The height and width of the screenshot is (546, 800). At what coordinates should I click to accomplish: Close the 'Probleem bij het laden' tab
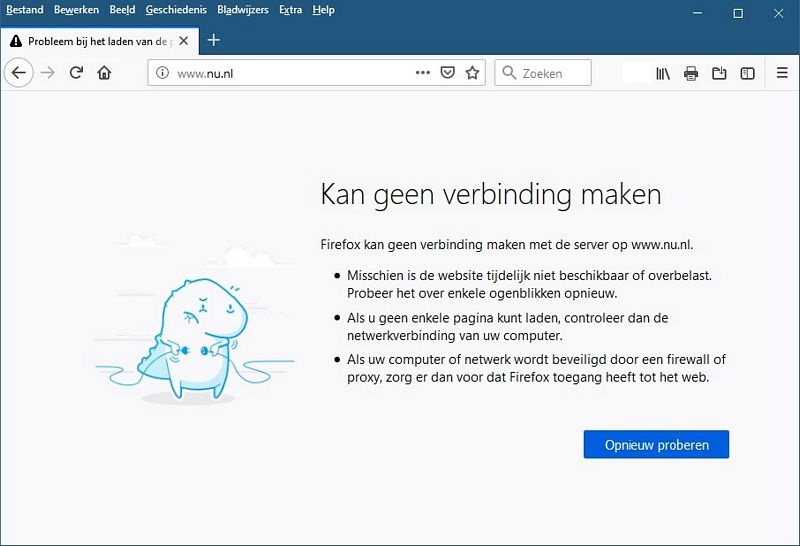click(184, 41)
